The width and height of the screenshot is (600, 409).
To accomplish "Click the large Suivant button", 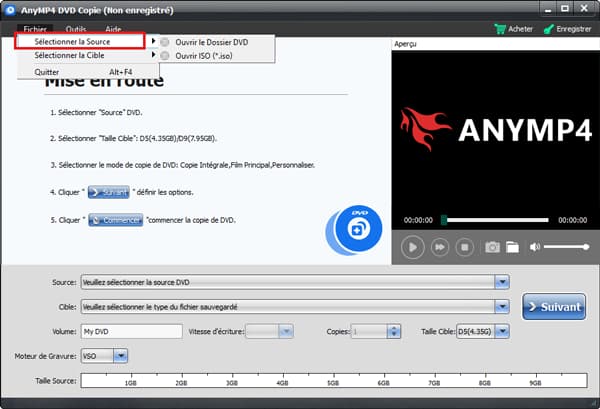I will tap(554, 307).
